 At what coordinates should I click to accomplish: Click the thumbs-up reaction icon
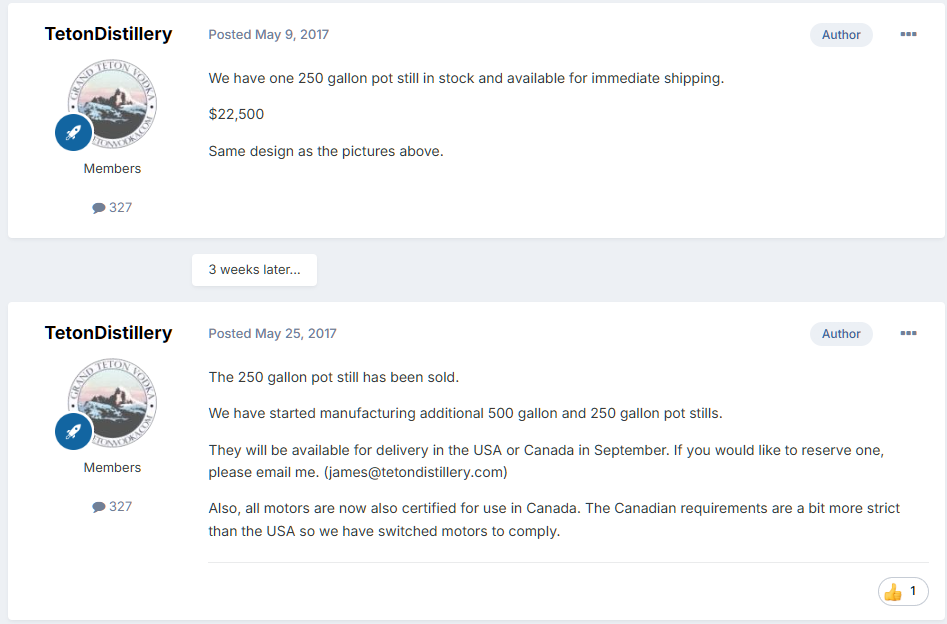[x=893, y=592]
